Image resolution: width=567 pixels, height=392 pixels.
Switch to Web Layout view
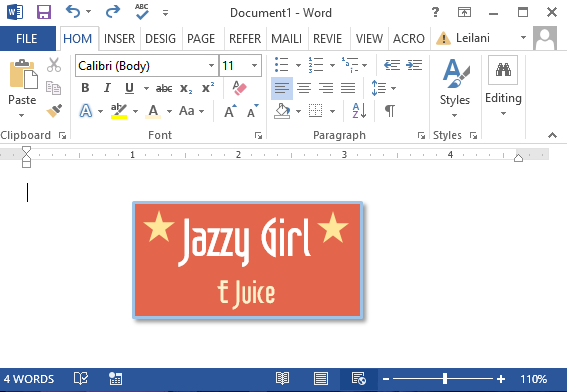359,379
